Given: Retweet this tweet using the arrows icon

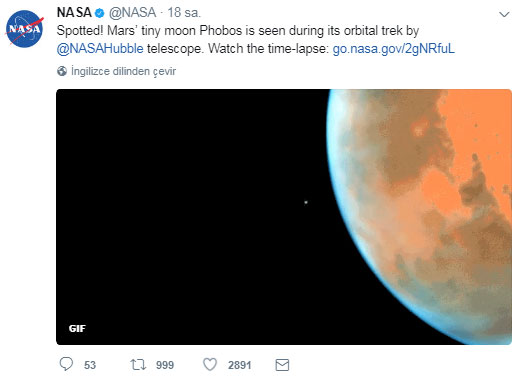Looking at the screenshot, I should coord(138,364).
